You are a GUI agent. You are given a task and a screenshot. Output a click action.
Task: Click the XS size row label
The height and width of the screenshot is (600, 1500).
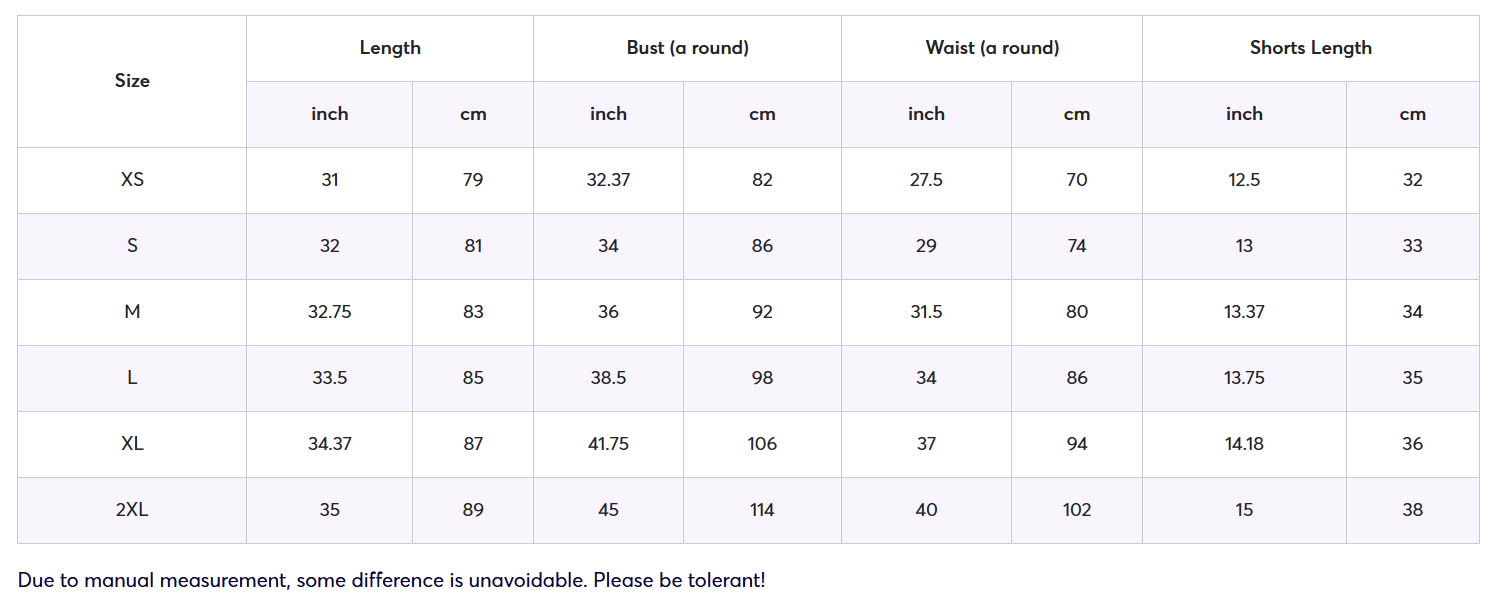[132, 180]
